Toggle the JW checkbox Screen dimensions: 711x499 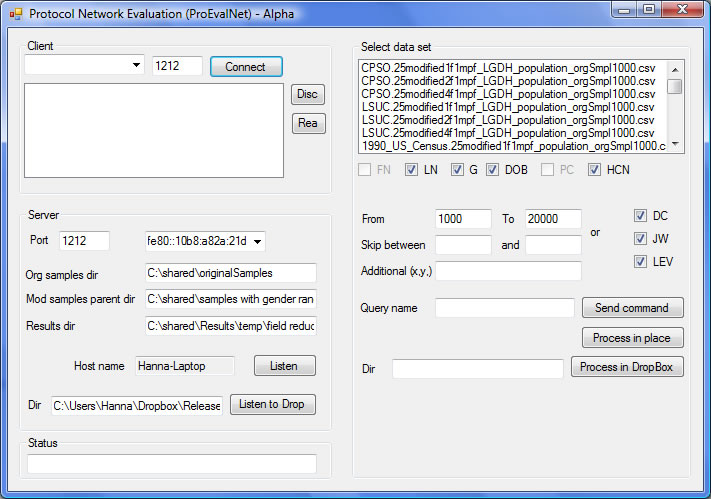(x=641, y=239)
